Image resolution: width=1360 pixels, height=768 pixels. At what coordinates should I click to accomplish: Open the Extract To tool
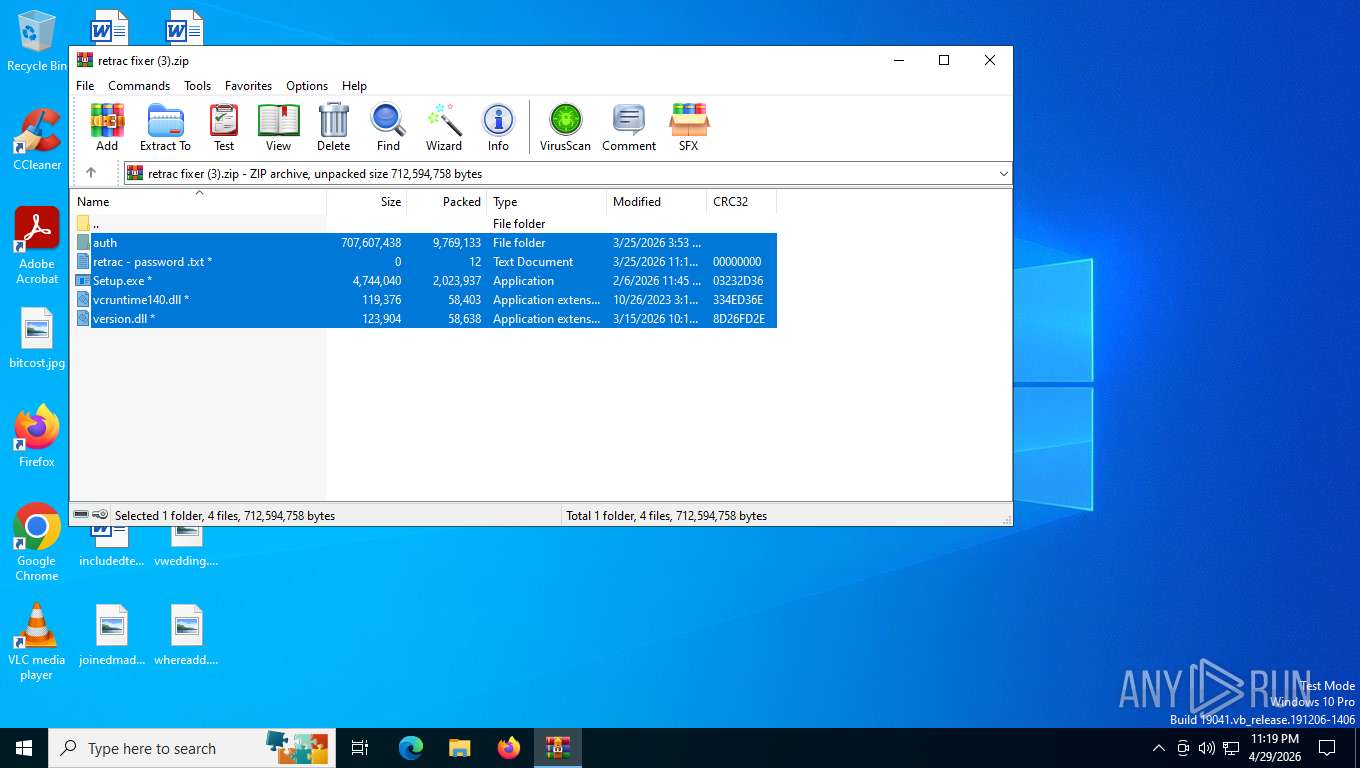point(165,127)
